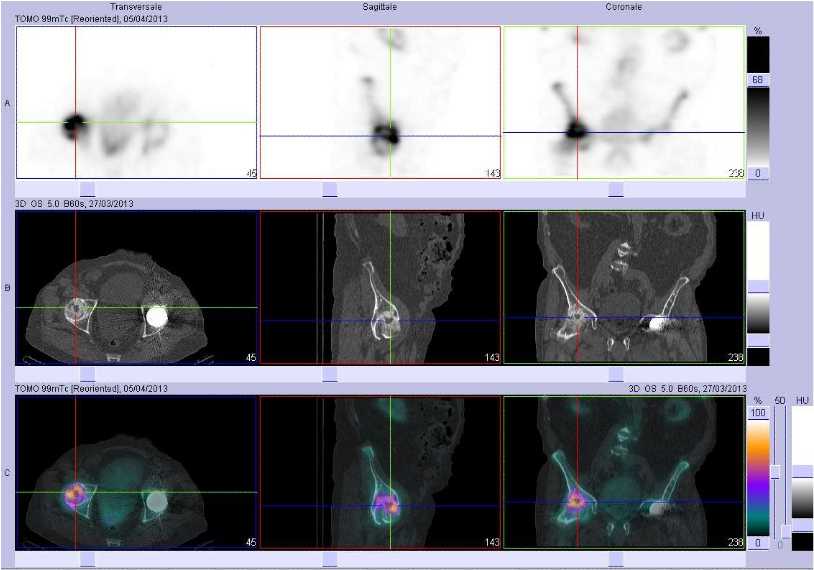Image resolution: width=814 pixels, height=570 pixels.
Task: Click slice scrollbar thumb under coronal fused view
Action: point(616,559)
